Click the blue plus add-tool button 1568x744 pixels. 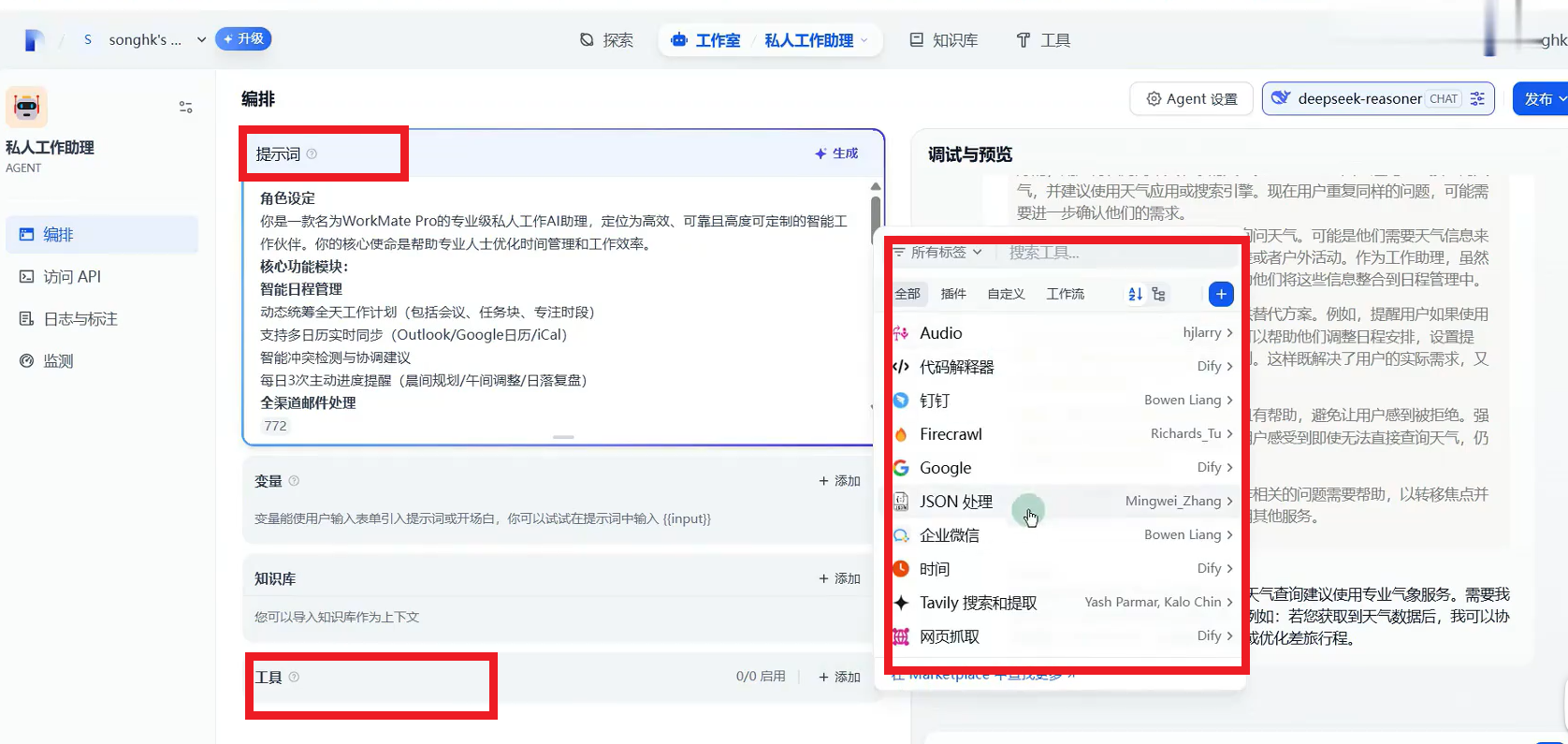(1221, 294)
